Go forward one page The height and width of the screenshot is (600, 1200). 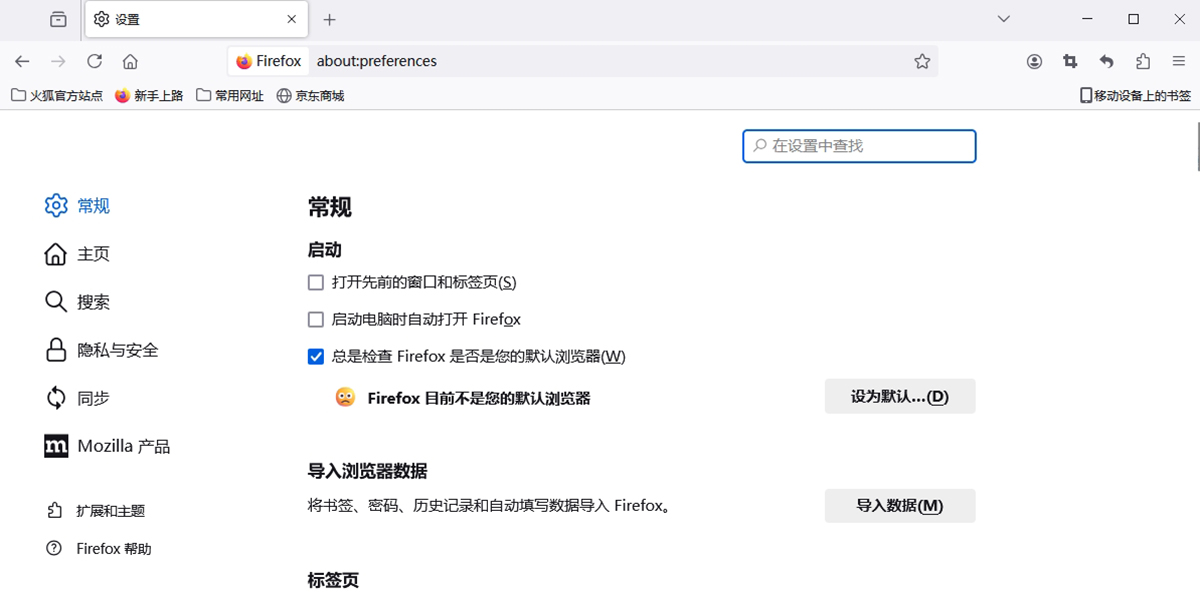point(58,61)
